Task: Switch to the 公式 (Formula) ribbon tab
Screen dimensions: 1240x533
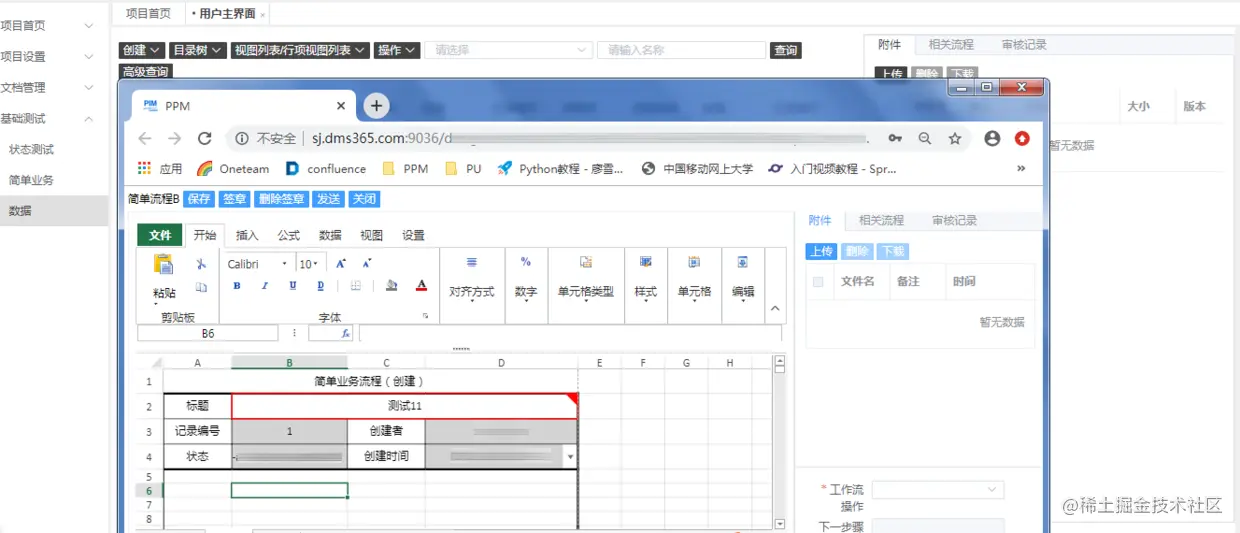Action: pyautogui.click(x=289, y=236)
